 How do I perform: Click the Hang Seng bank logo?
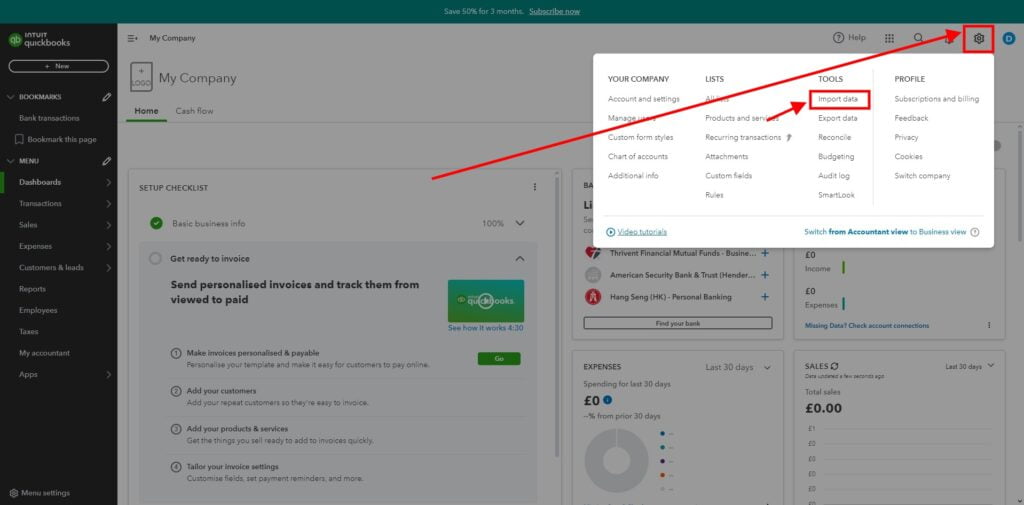pos(593,297)
